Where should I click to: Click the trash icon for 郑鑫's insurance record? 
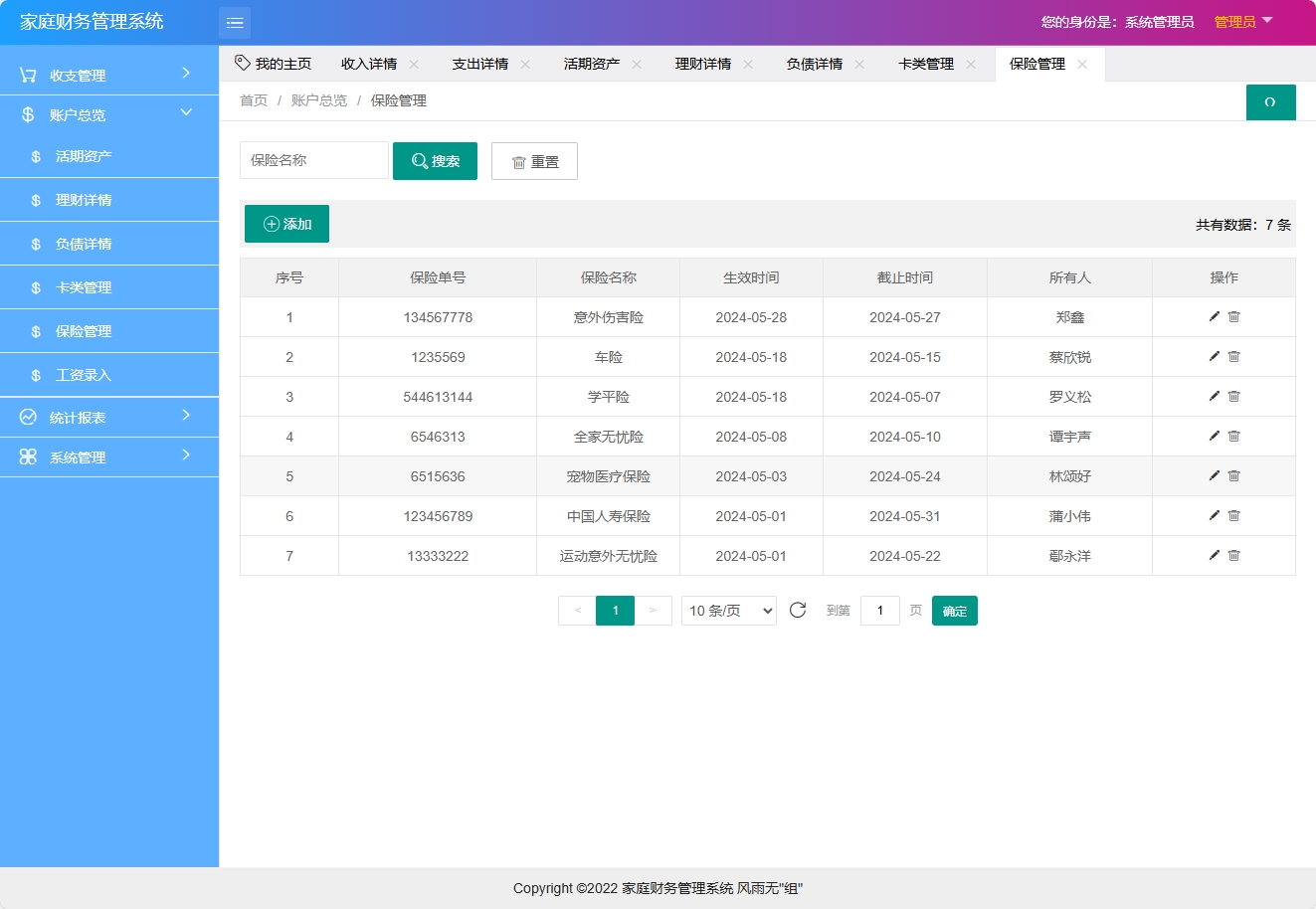point(1233,316)
